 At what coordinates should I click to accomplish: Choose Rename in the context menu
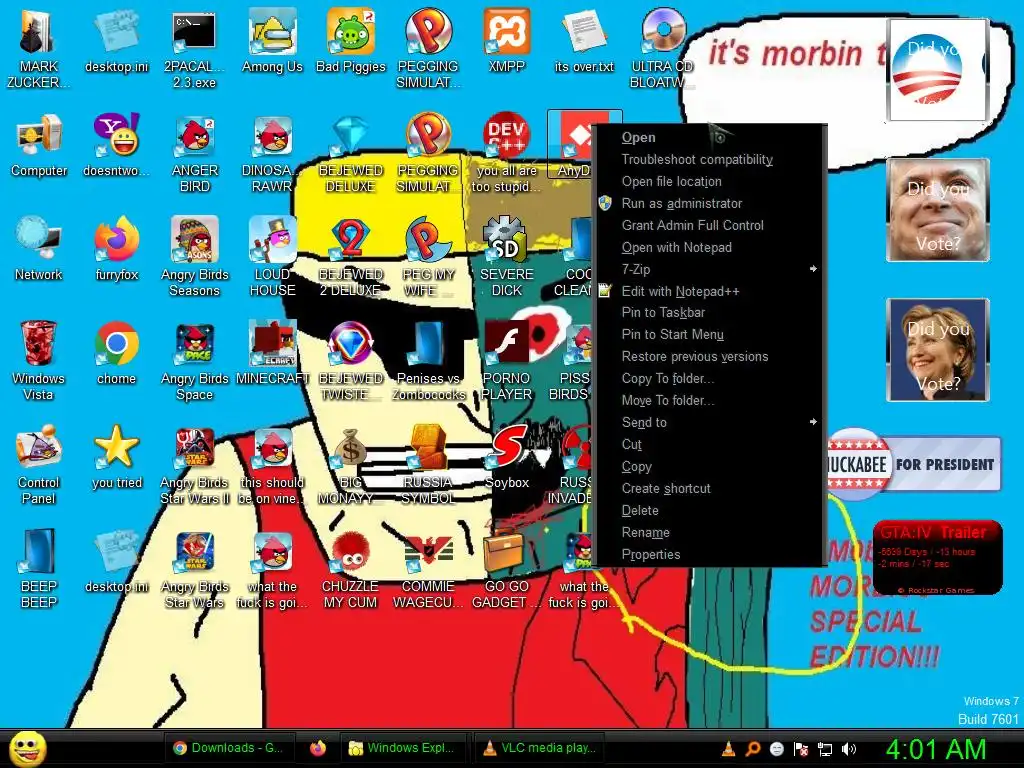709,532
